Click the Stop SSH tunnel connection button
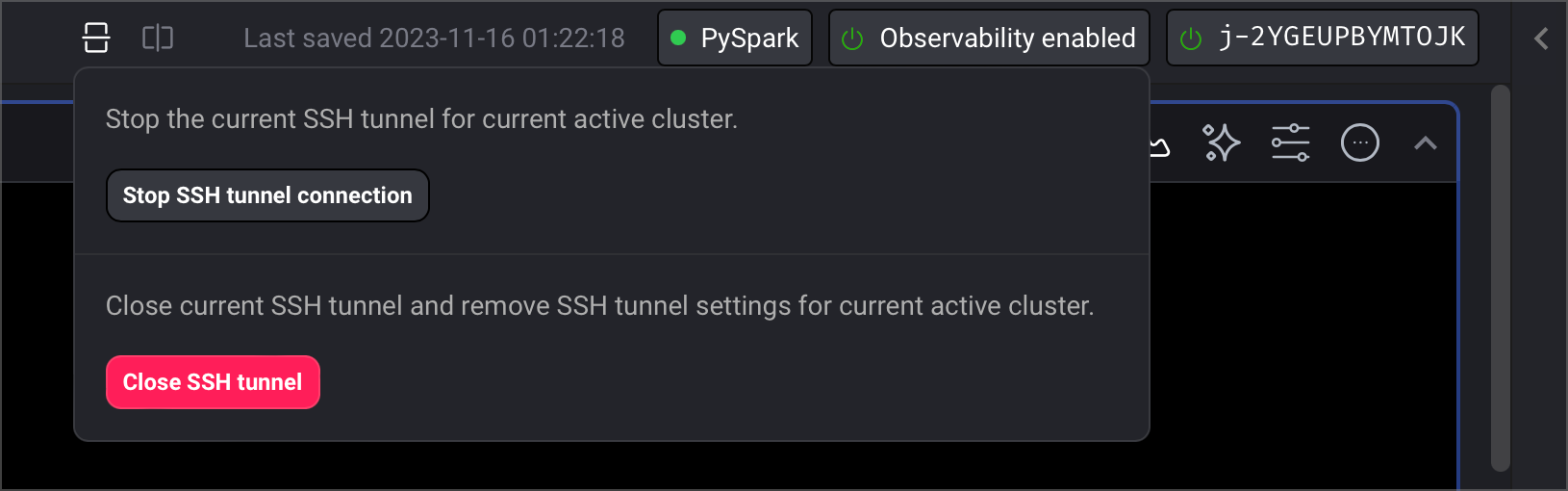 [267, 195]
